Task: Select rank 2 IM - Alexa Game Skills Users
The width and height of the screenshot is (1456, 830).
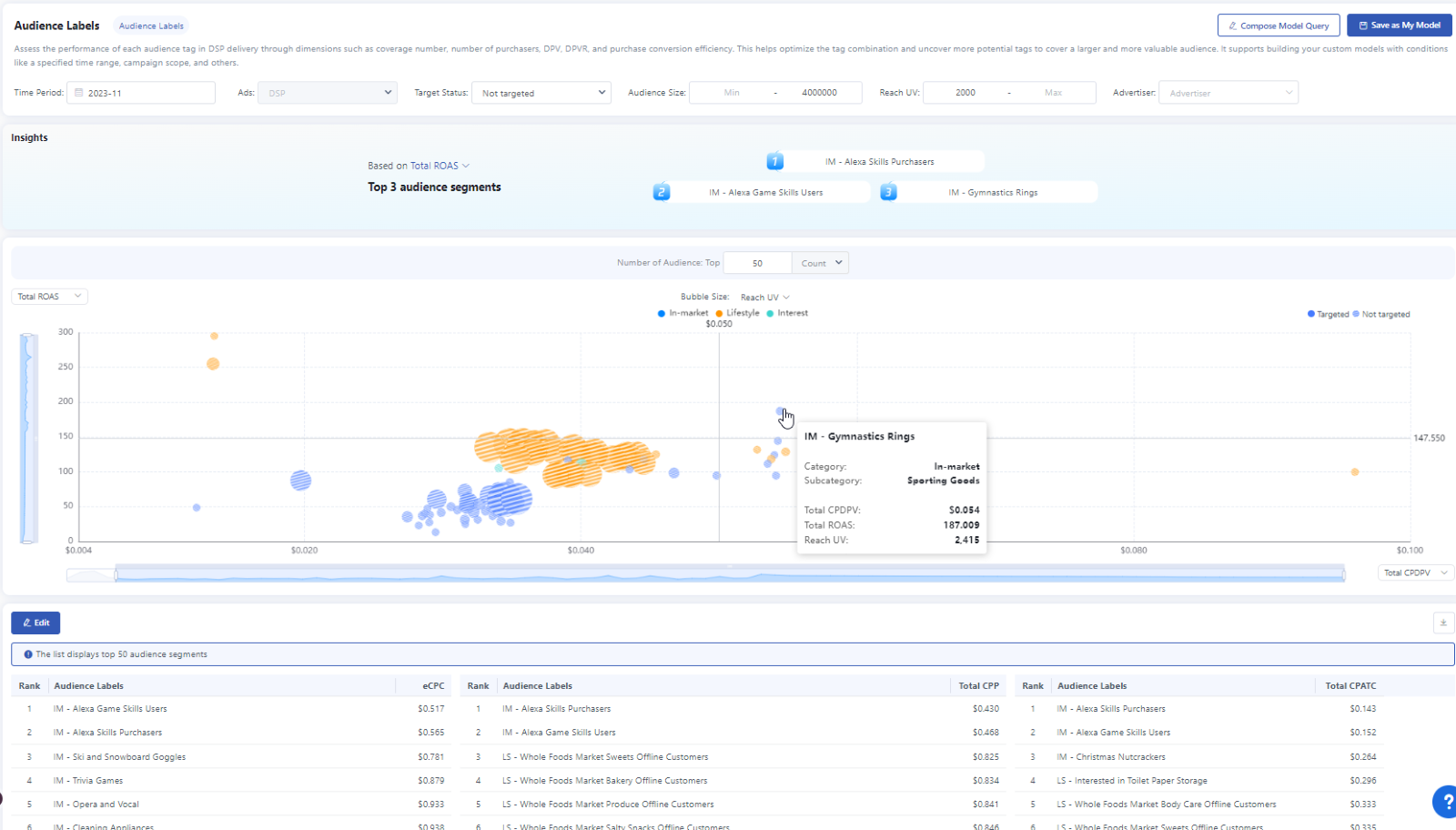Action: pyautogui.click(x=765, y=193)
